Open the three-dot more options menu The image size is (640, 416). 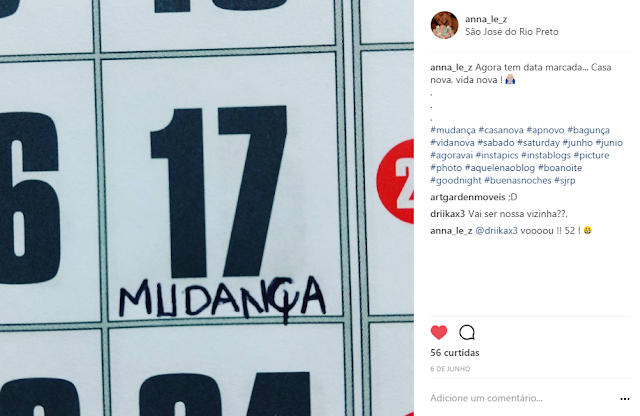coord(624,399)
